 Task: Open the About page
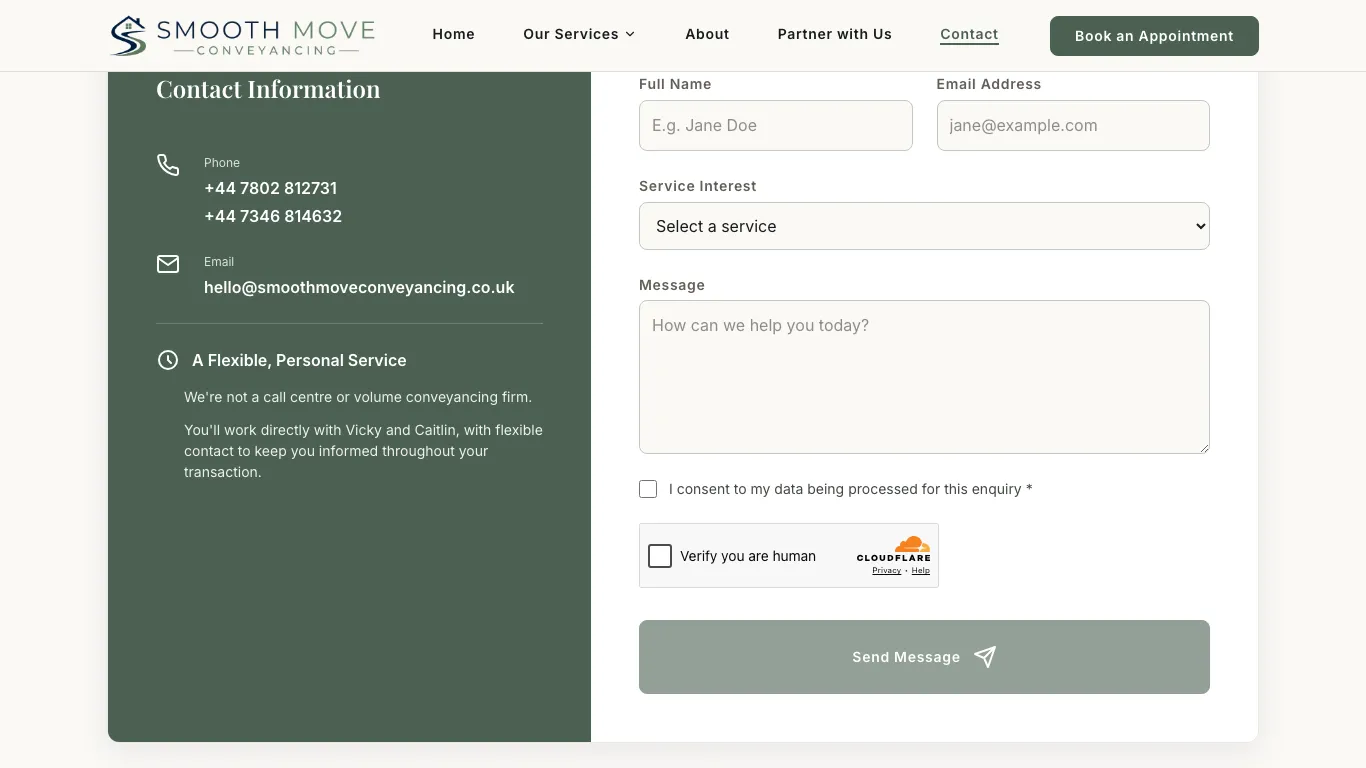point(707,34)
